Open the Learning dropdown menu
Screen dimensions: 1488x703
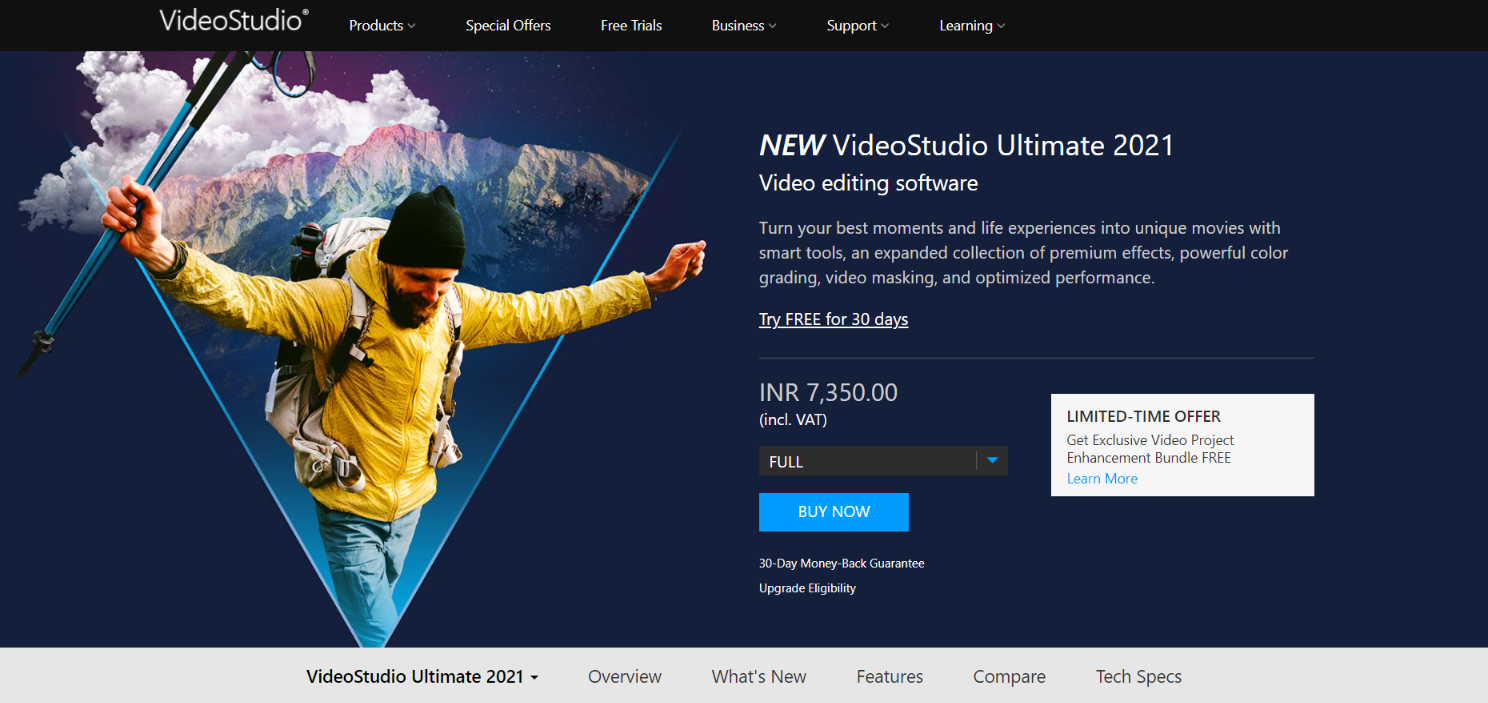click(972, 25)
